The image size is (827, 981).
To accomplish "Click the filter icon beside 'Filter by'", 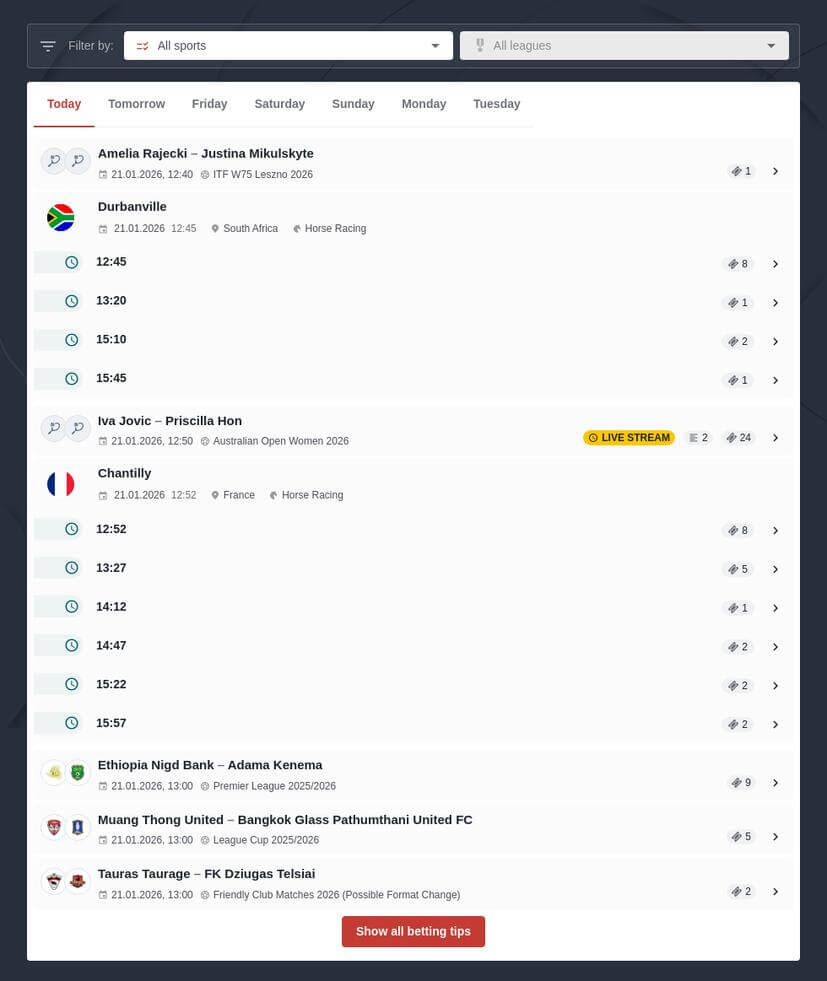I will (x=47, y=45).
